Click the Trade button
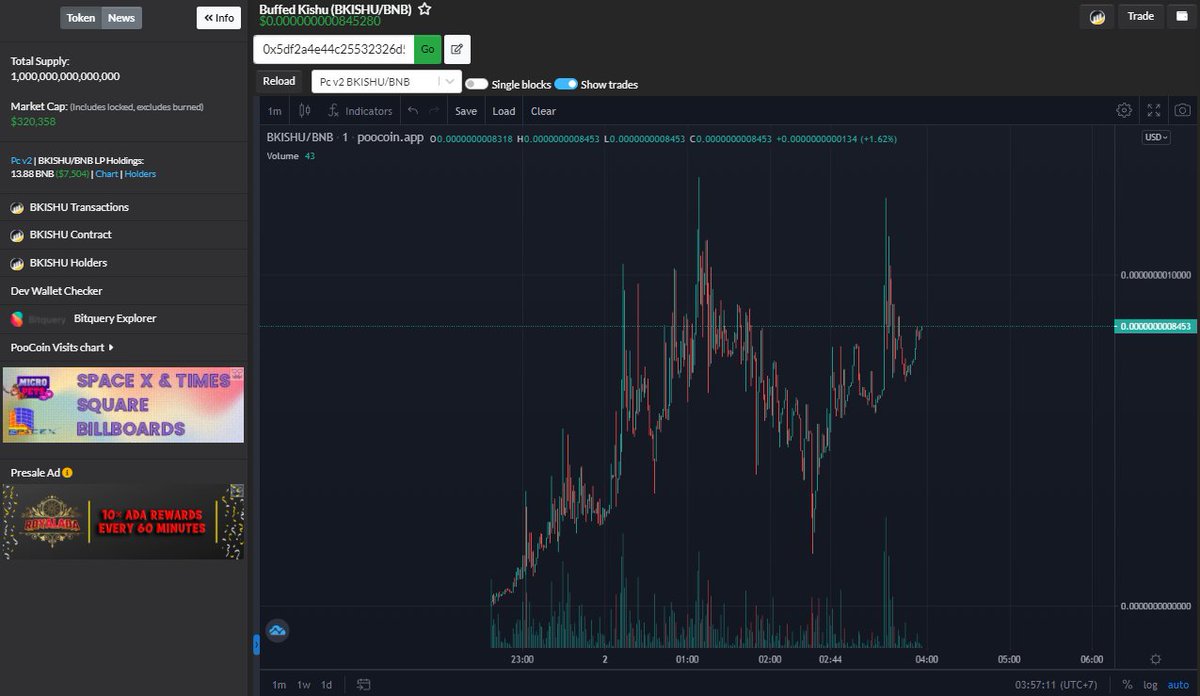This screenshot has width=1200, height=696. (1141, 17)
